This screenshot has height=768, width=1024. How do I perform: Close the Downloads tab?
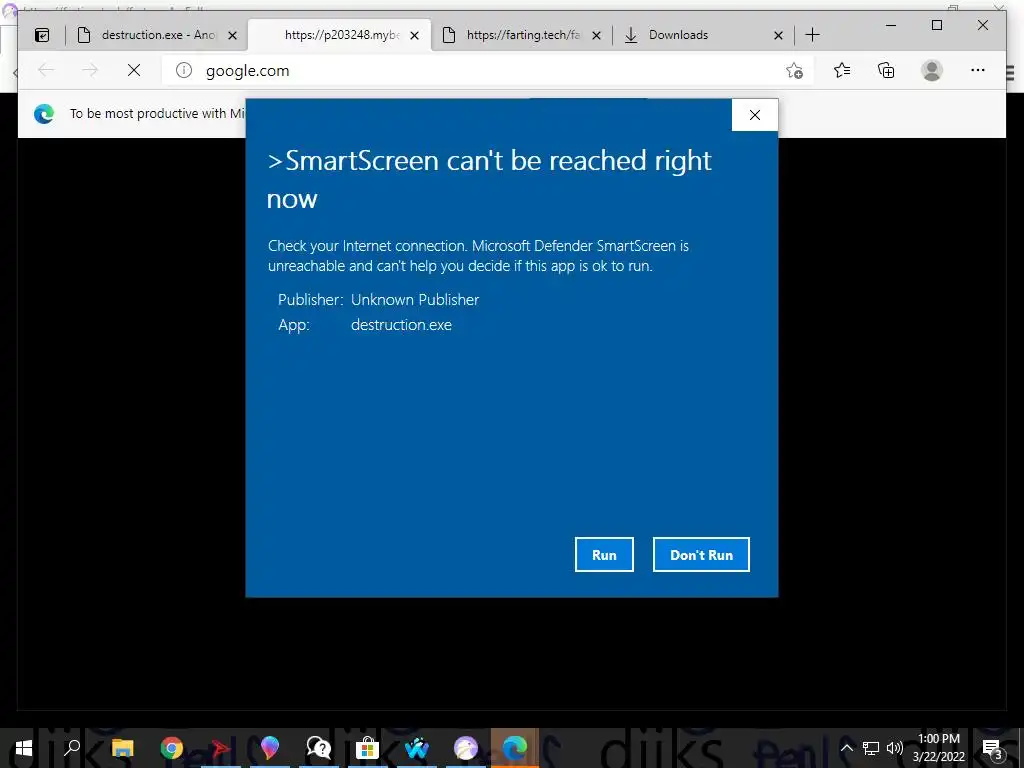point(778,35)
